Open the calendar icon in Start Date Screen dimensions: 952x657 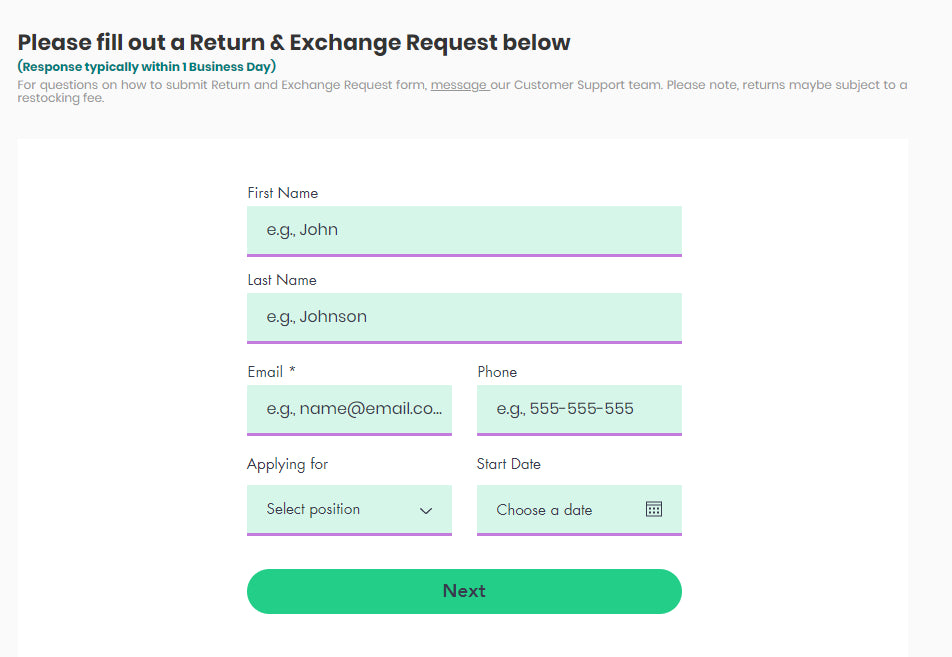654,509
